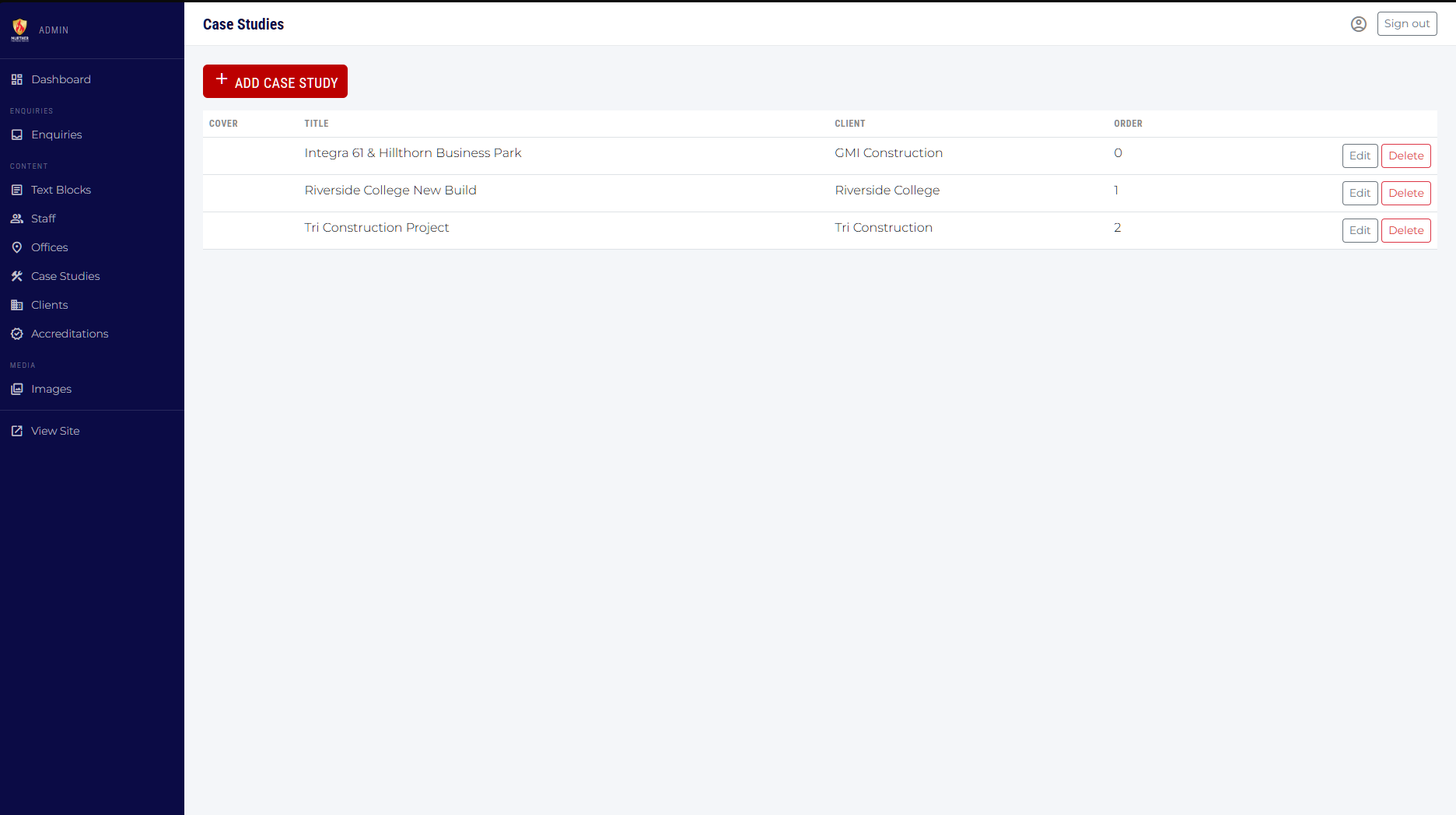Delete the Riverside College New Build entry
1456x815 pixels.
(1405, 193)
